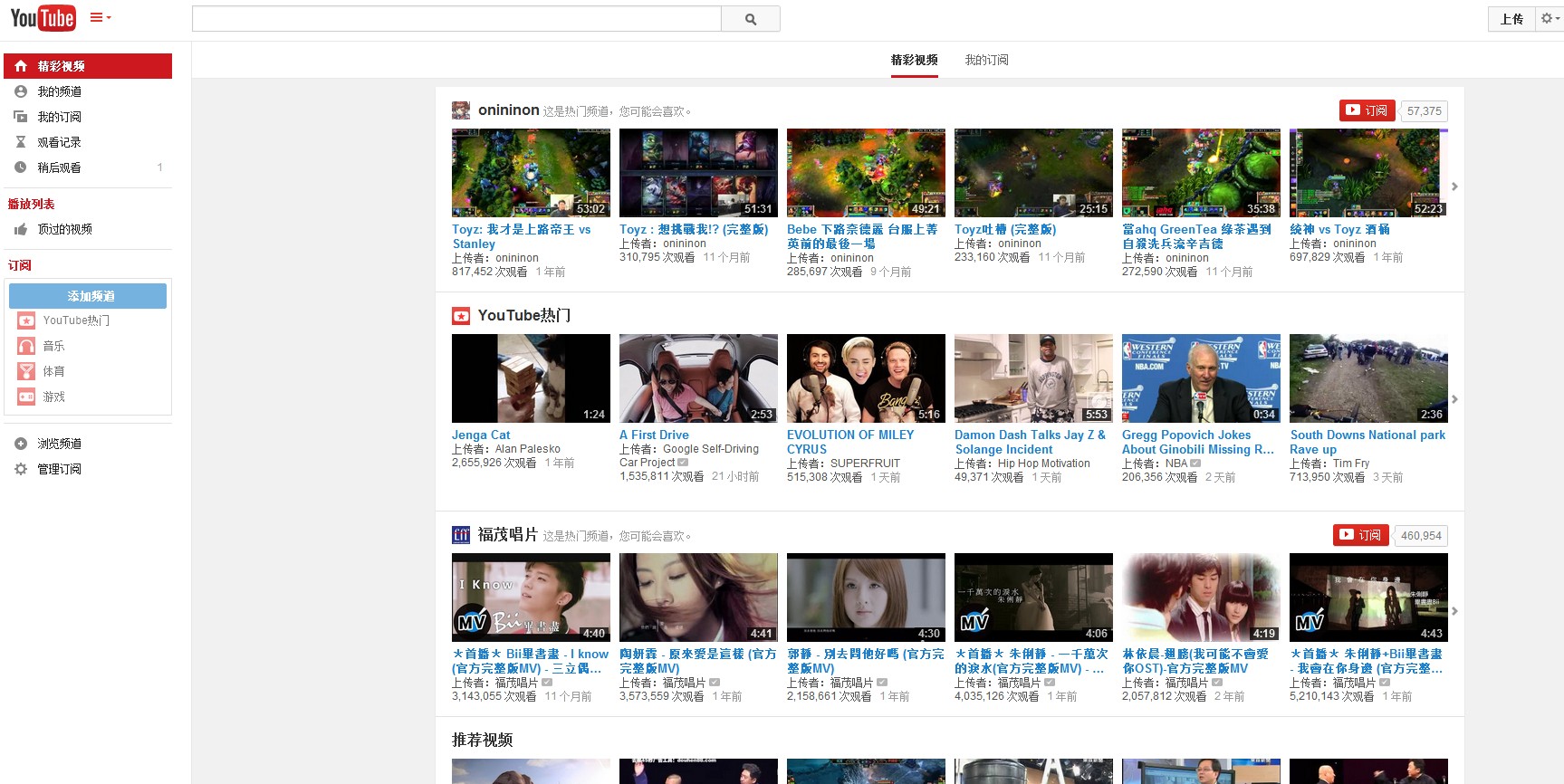
Task: Open the 49:21 Bebe video thumbnail
Action: [866, 173]
